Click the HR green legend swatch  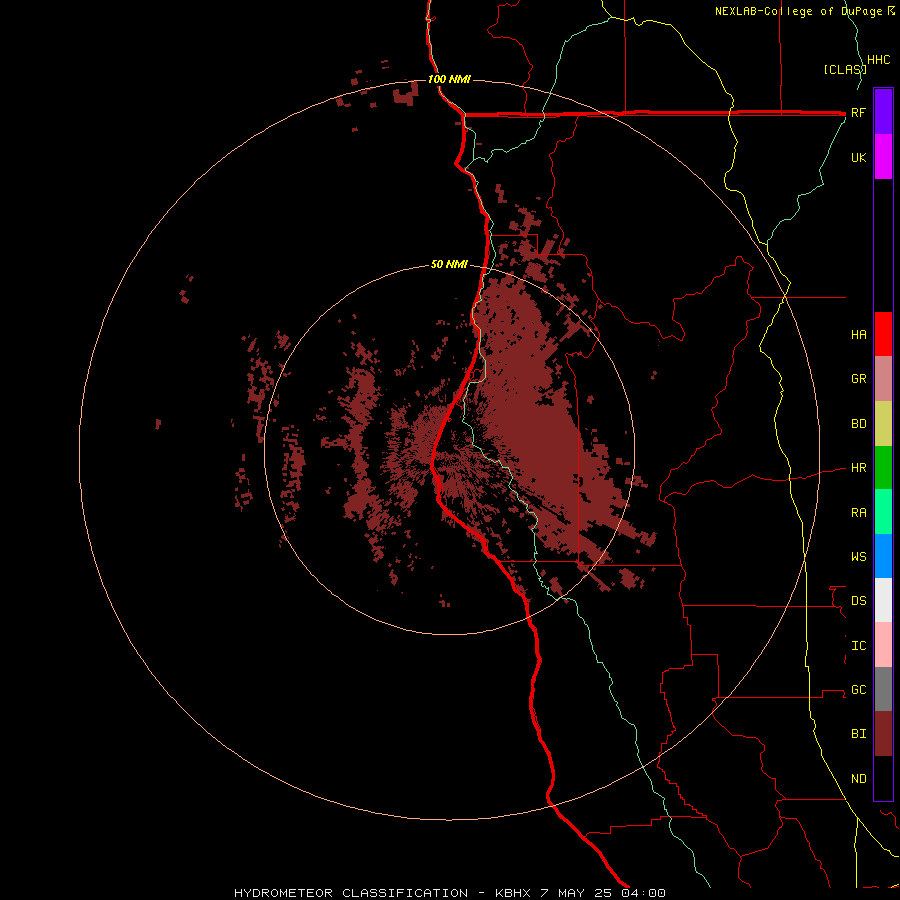pyautogui.click(x=883, y=468)
